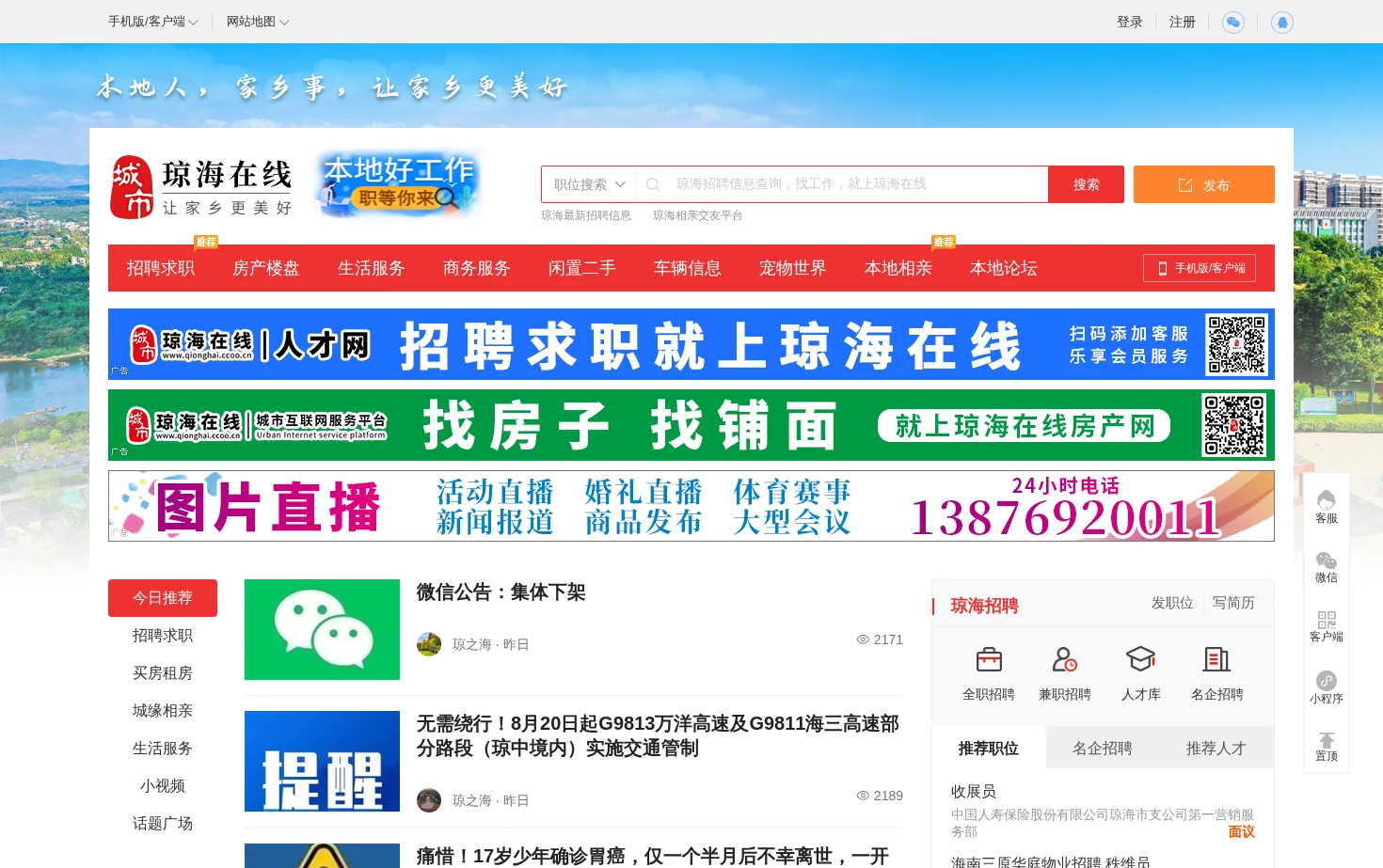Select 小视频 in left sidebar
Image resolution: width=1383 pixels, height=868 pixels.
click(163, 786)
